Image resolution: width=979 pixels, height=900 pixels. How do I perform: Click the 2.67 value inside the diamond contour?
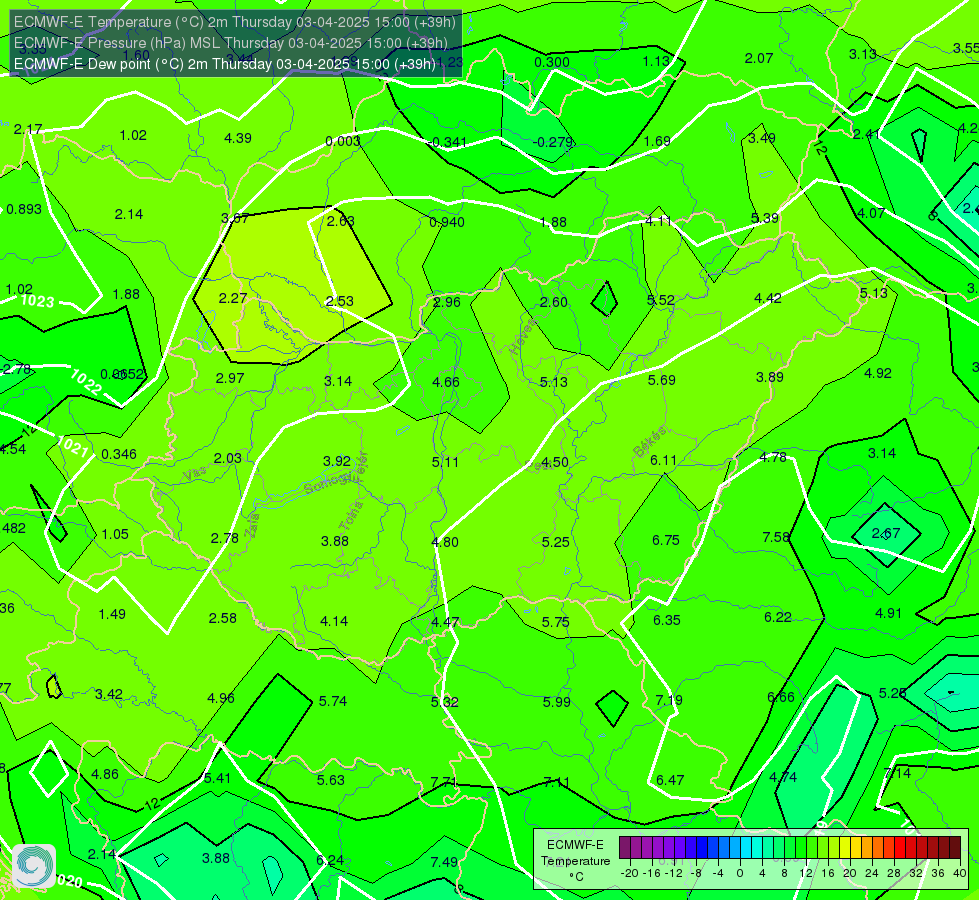pos(886,533)
